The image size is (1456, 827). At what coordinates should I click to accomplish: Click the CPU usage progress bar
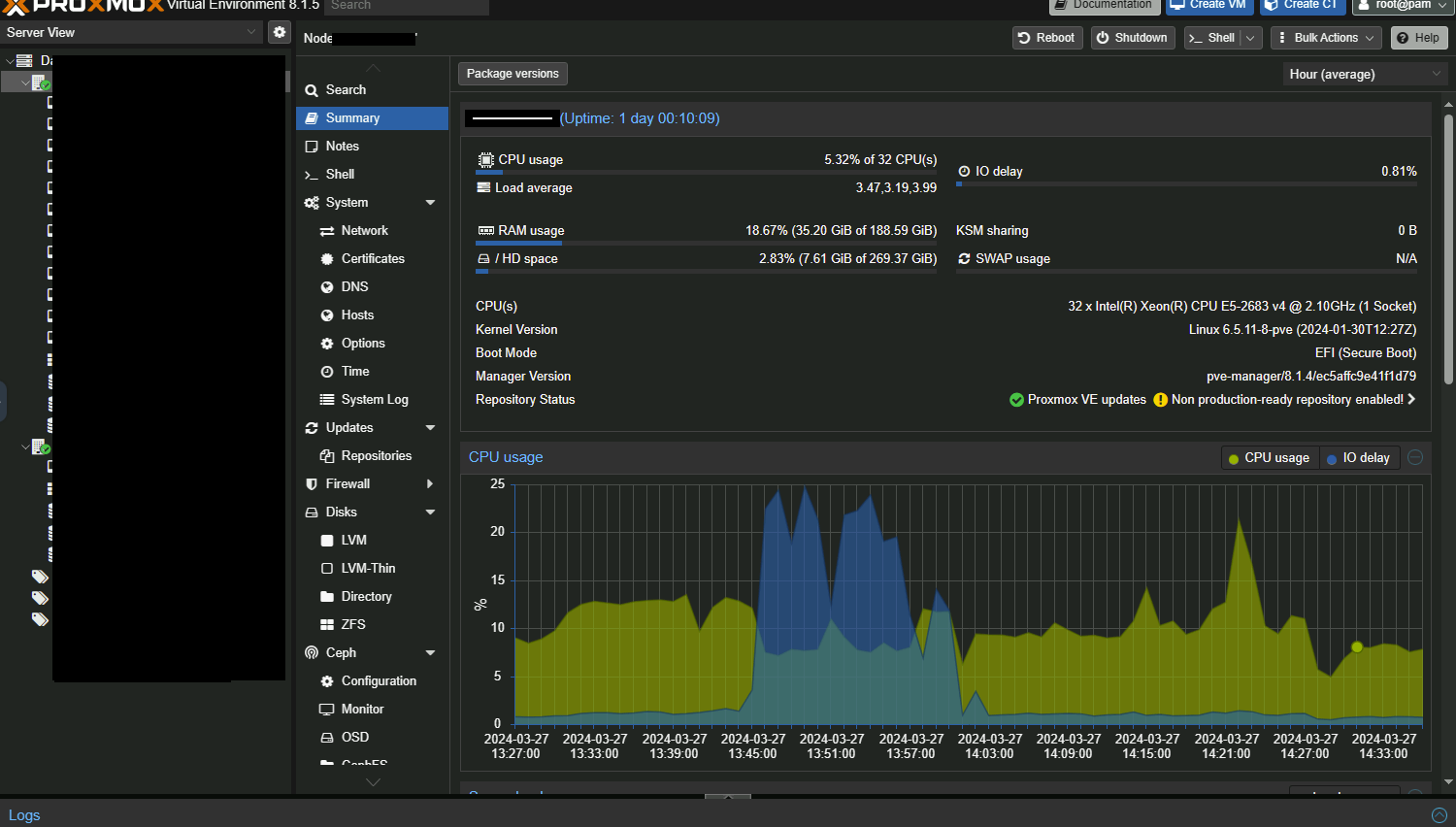707,172
